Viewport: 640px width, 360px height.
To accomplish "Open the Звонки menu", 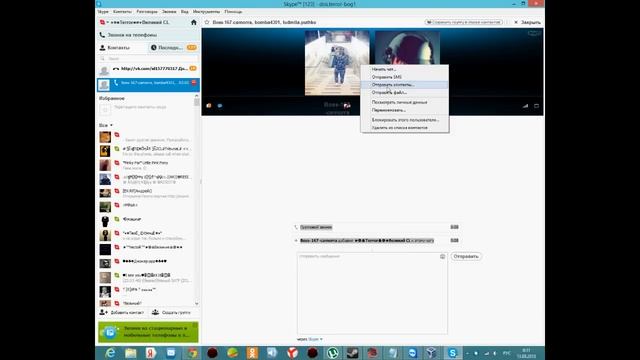I will tap(169, 12).
